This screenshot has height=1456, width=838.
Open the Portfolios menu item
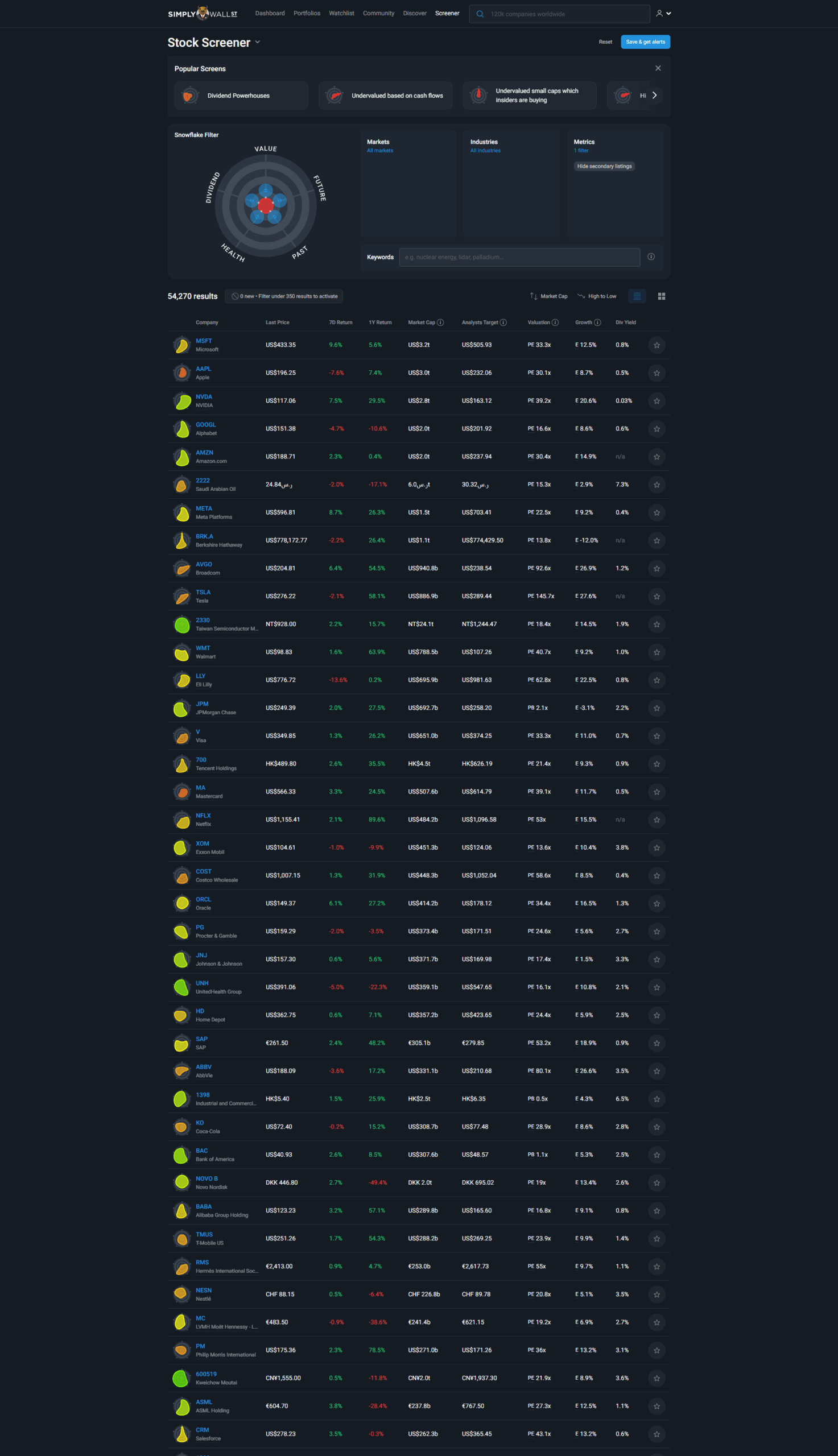(307, 13)
